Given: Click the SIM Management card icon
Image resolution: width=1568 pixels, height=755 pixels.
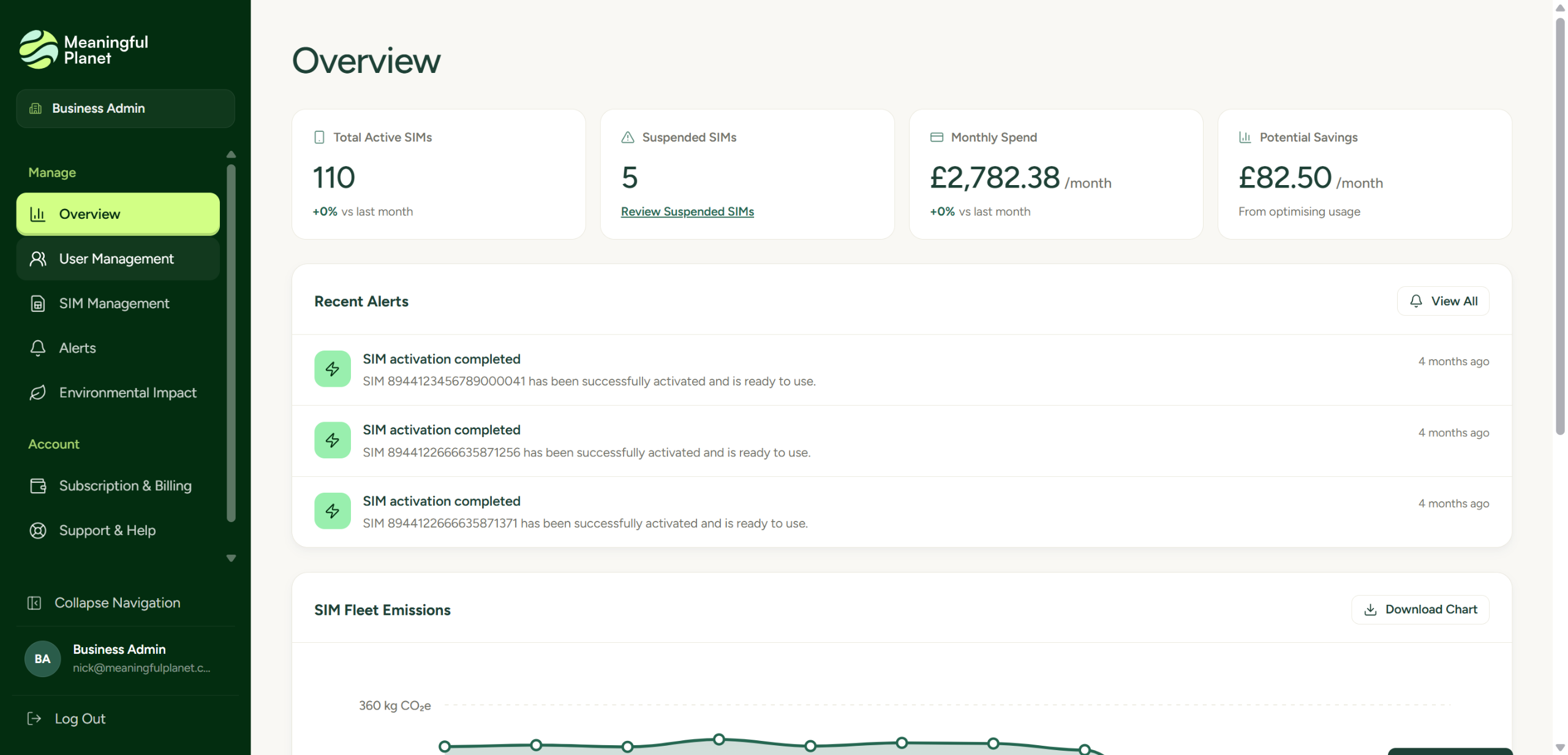Looking at the screenshot, I should coord(38,303).
